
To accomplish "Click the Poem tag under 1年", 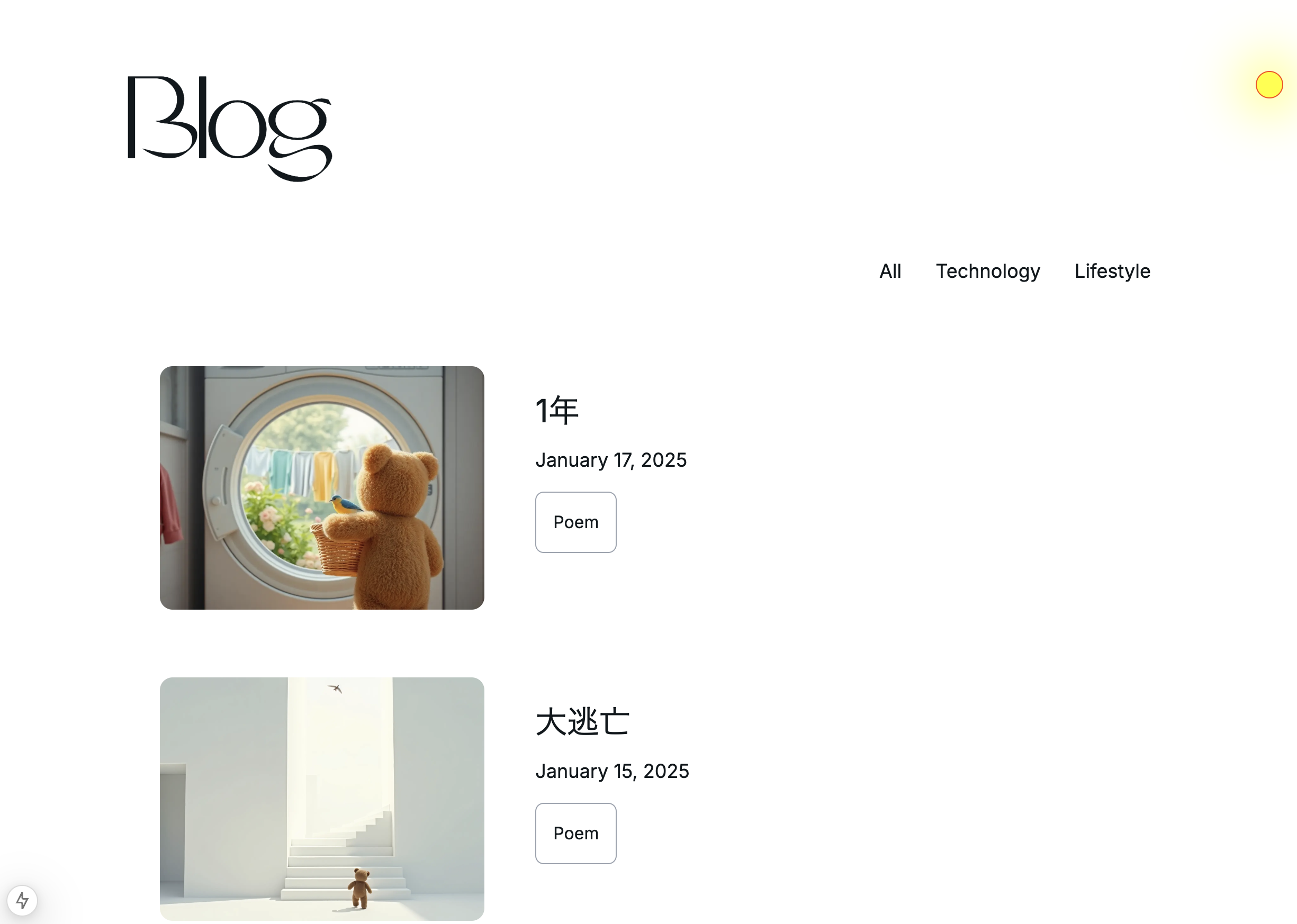I will (x=575, y=522).
